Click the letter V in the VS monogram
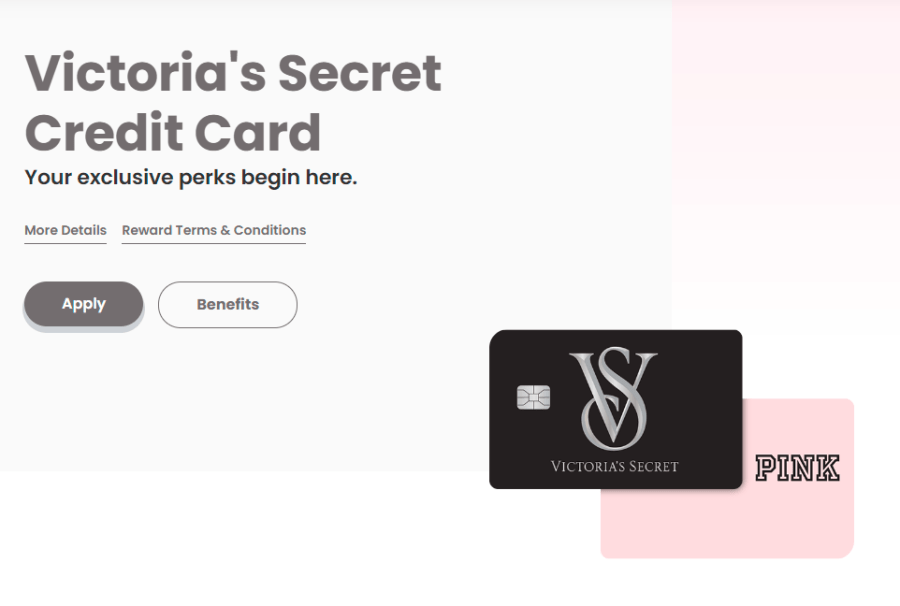Screen dimensions: 900x606 [x=612, y=396]
